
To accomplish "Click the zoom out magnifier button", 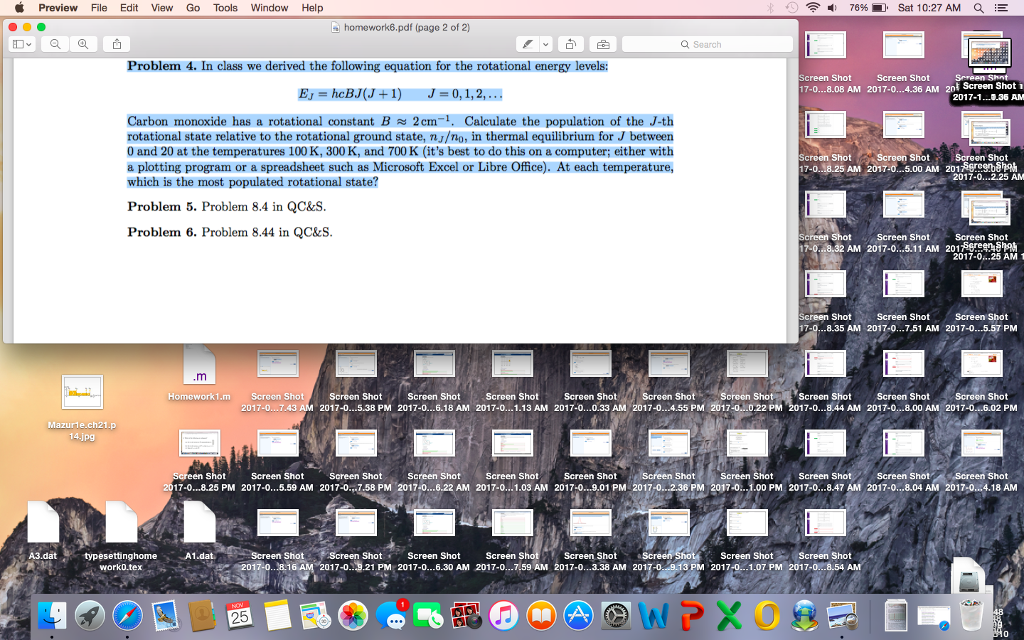I will 53,45.
